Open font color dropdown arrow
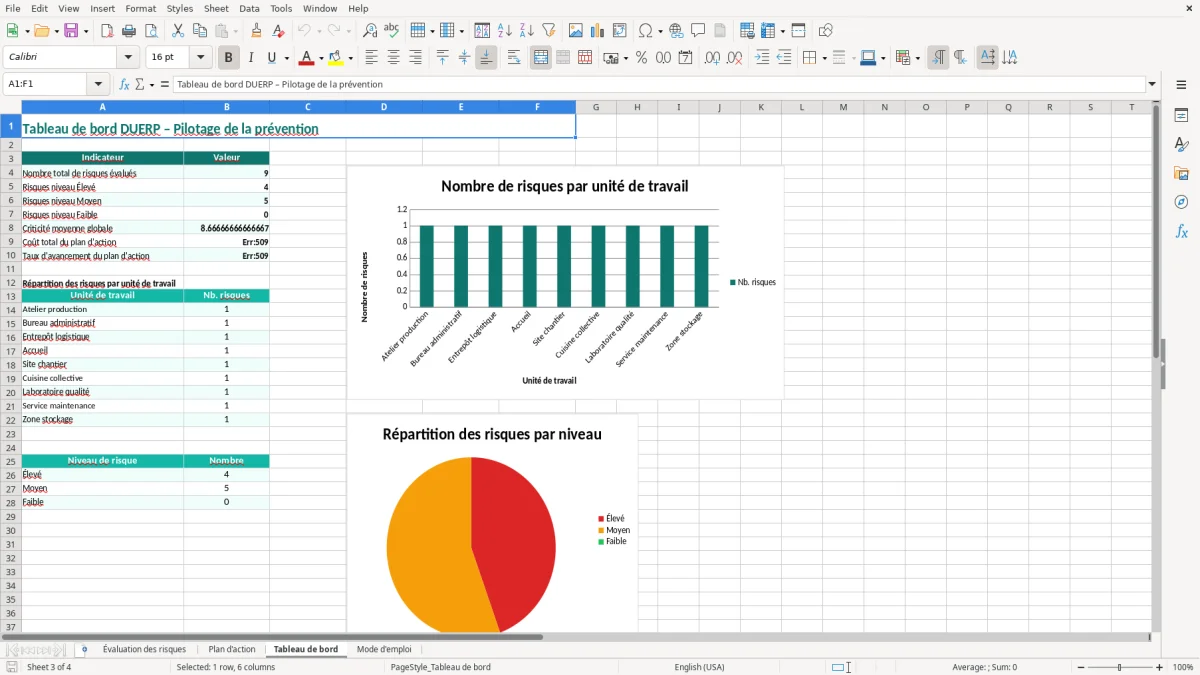Viewport: 1200px width, 675px height. (321, 58)
